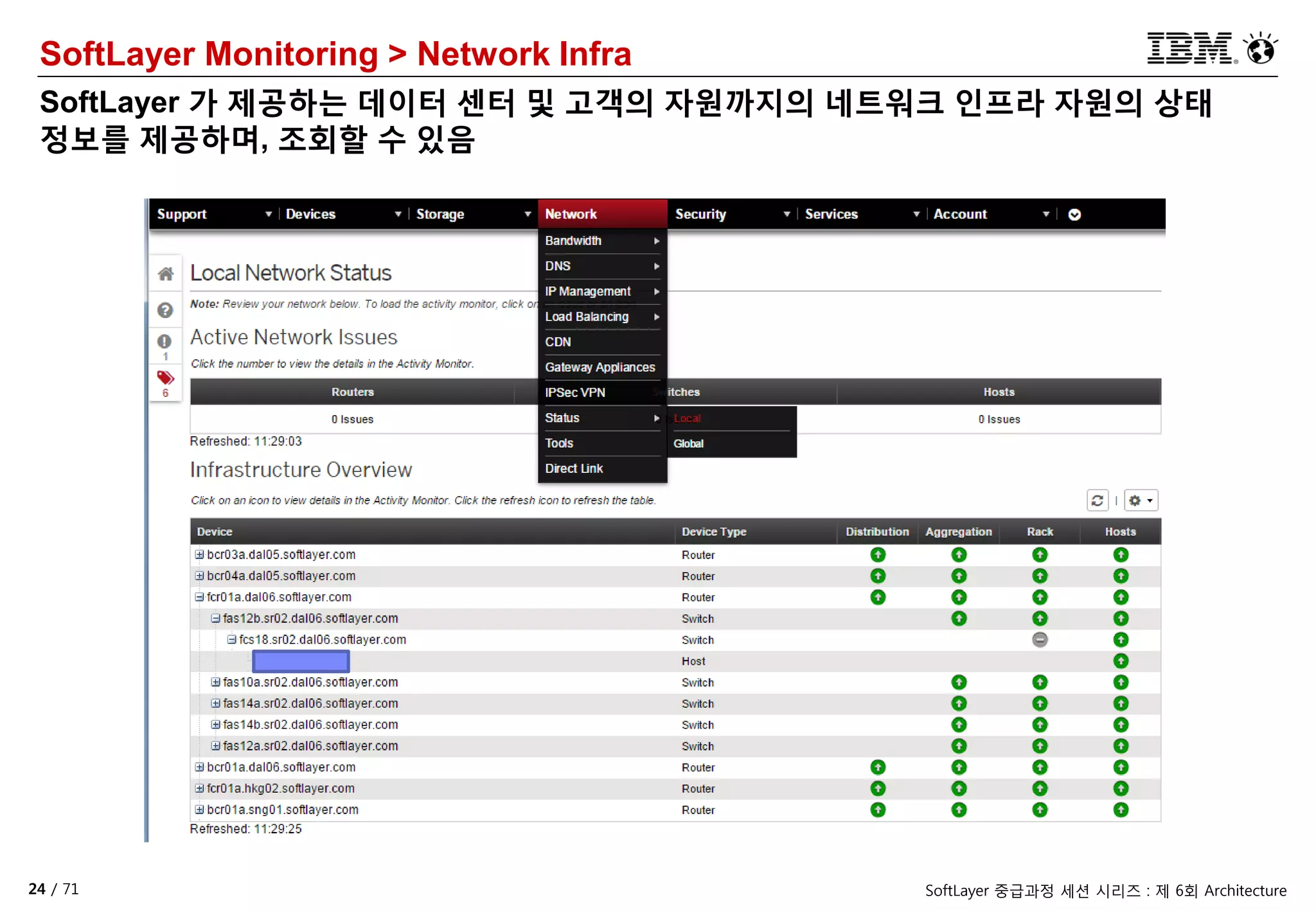Click the Device column header
The height and width of the screenshot is (911, 1316).
432,532
